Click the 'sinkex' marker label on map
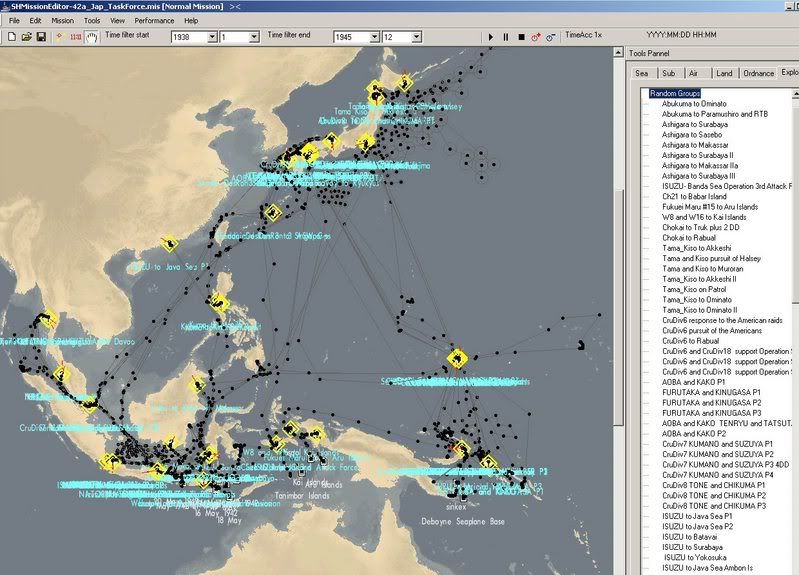Image resolution: width=799 pixels, height=575 pixels. point(456,507)
